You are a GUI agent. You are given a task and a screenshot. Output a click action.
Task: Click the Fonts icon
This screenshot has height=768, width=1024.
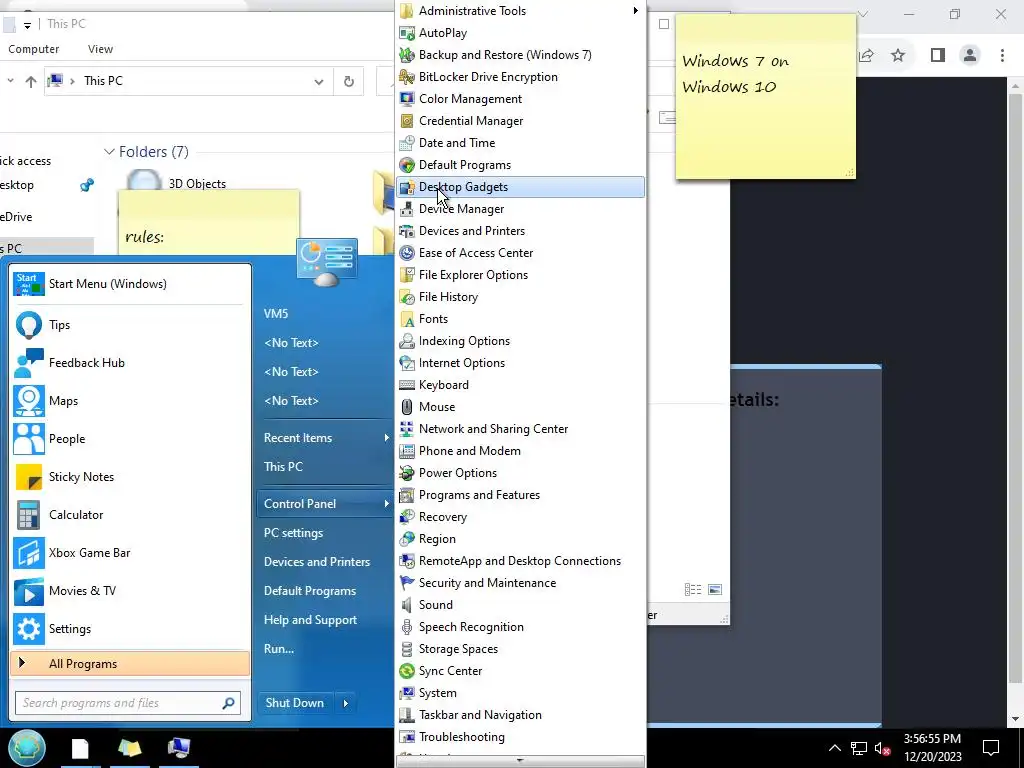pos(407,319)
